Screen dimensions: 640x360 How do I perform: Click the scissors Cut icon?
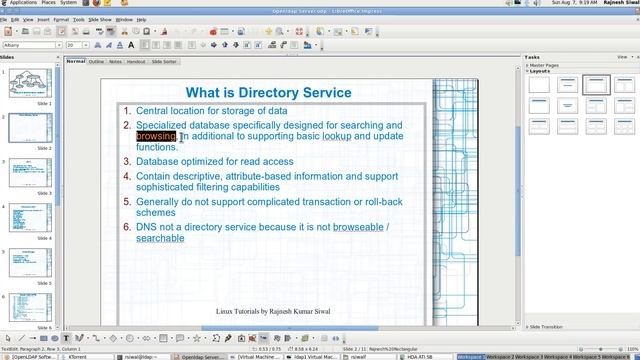pos(124,31)
